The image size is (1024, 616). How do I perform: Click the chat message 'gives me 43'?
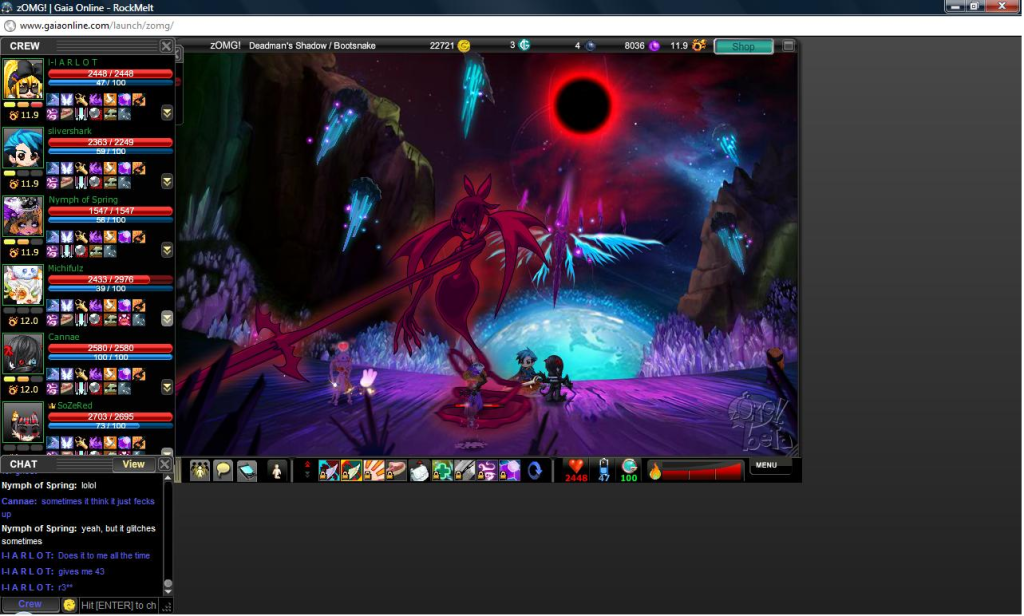pyautogui.click(x=81, y=571)
